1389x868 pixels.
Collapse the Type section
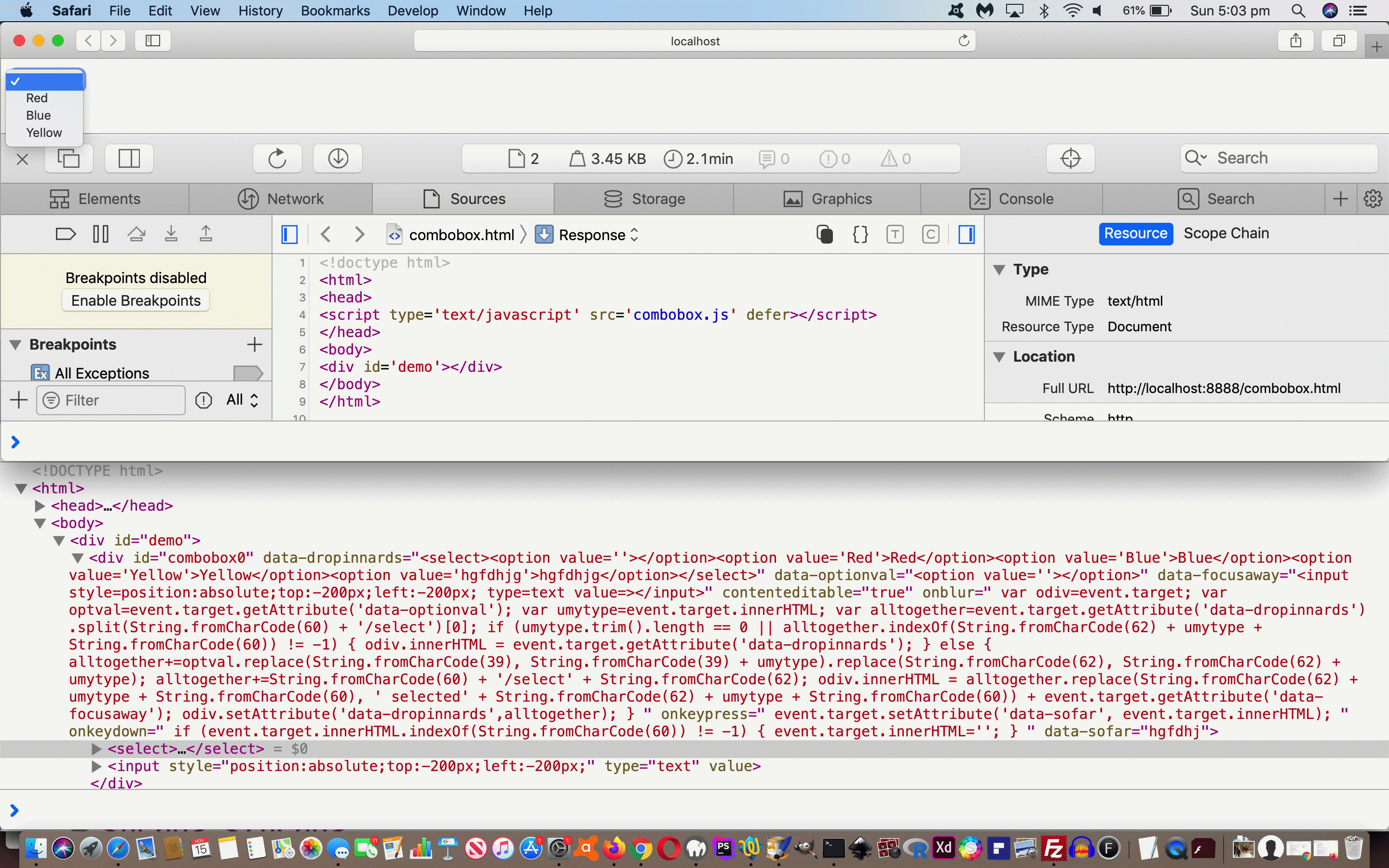[x=999, y=269]
